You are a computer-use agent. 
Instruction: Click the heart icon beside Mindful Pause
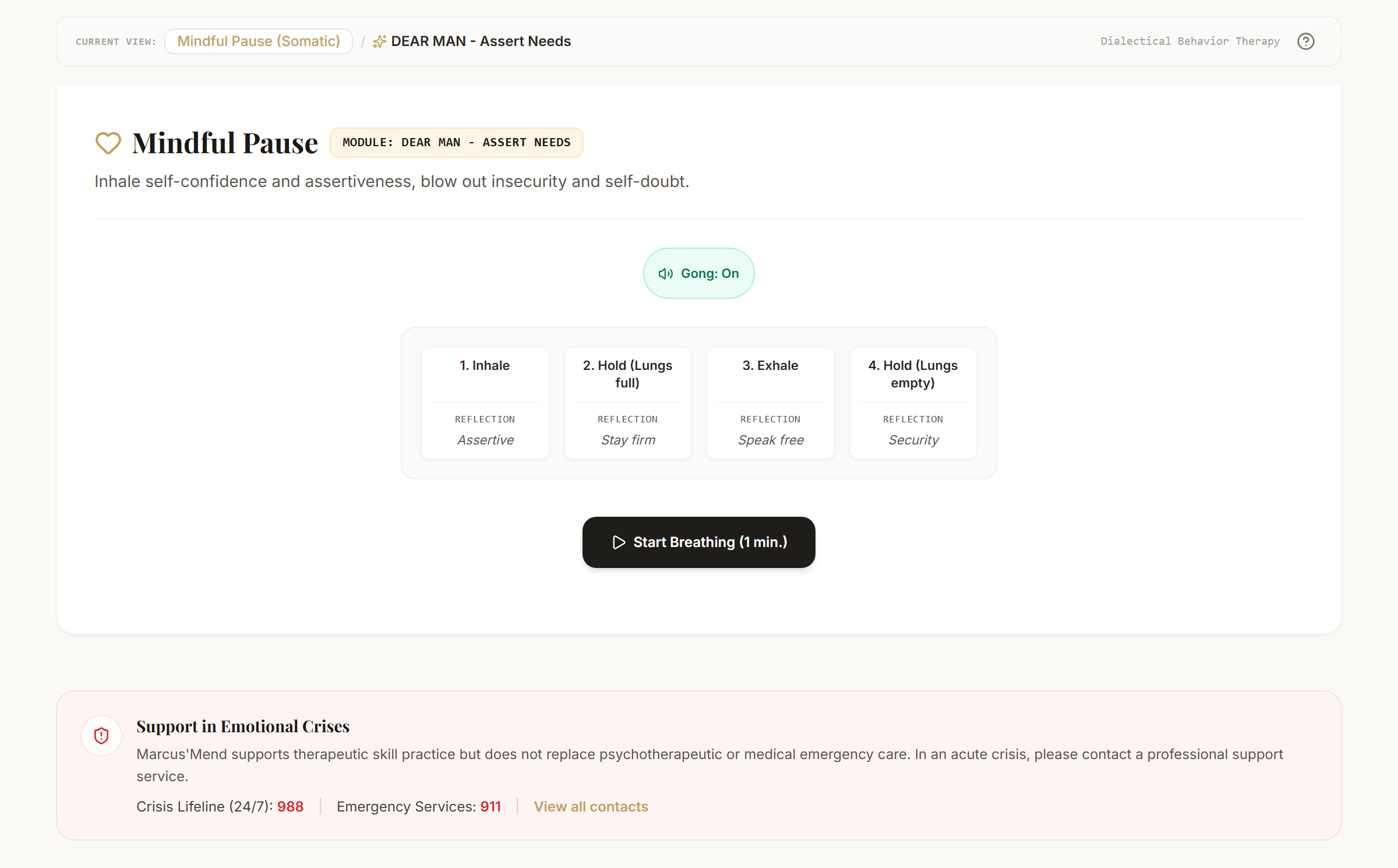[x=108, y=143]
